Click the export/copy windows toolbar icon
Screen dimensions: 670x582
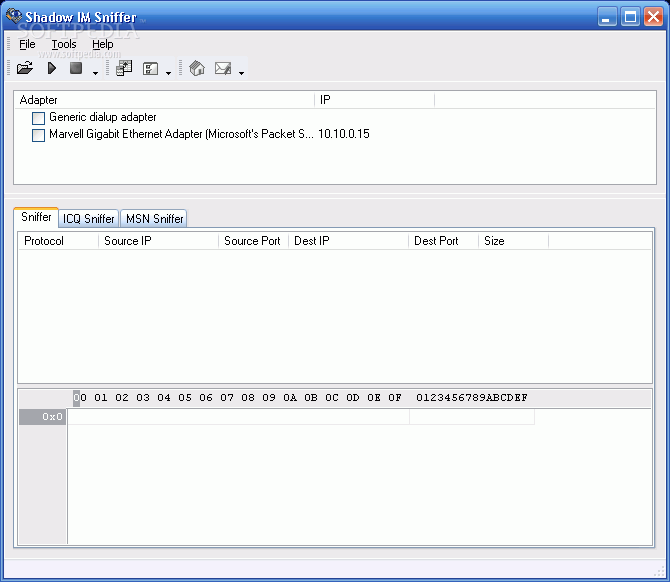point(124,68)
